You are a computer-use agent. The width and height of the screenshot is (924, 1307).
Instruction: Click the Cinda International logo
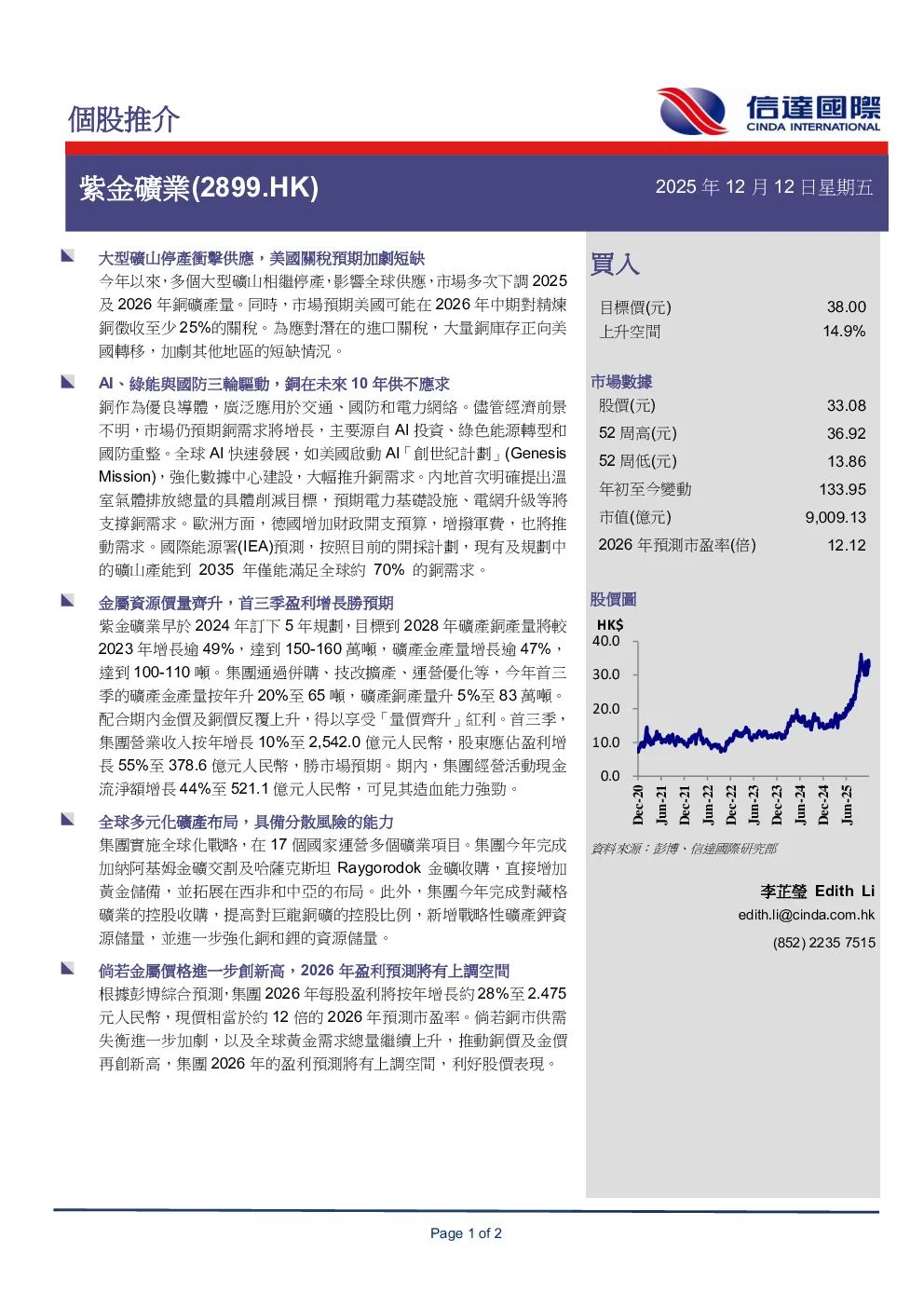click(768, 111)
